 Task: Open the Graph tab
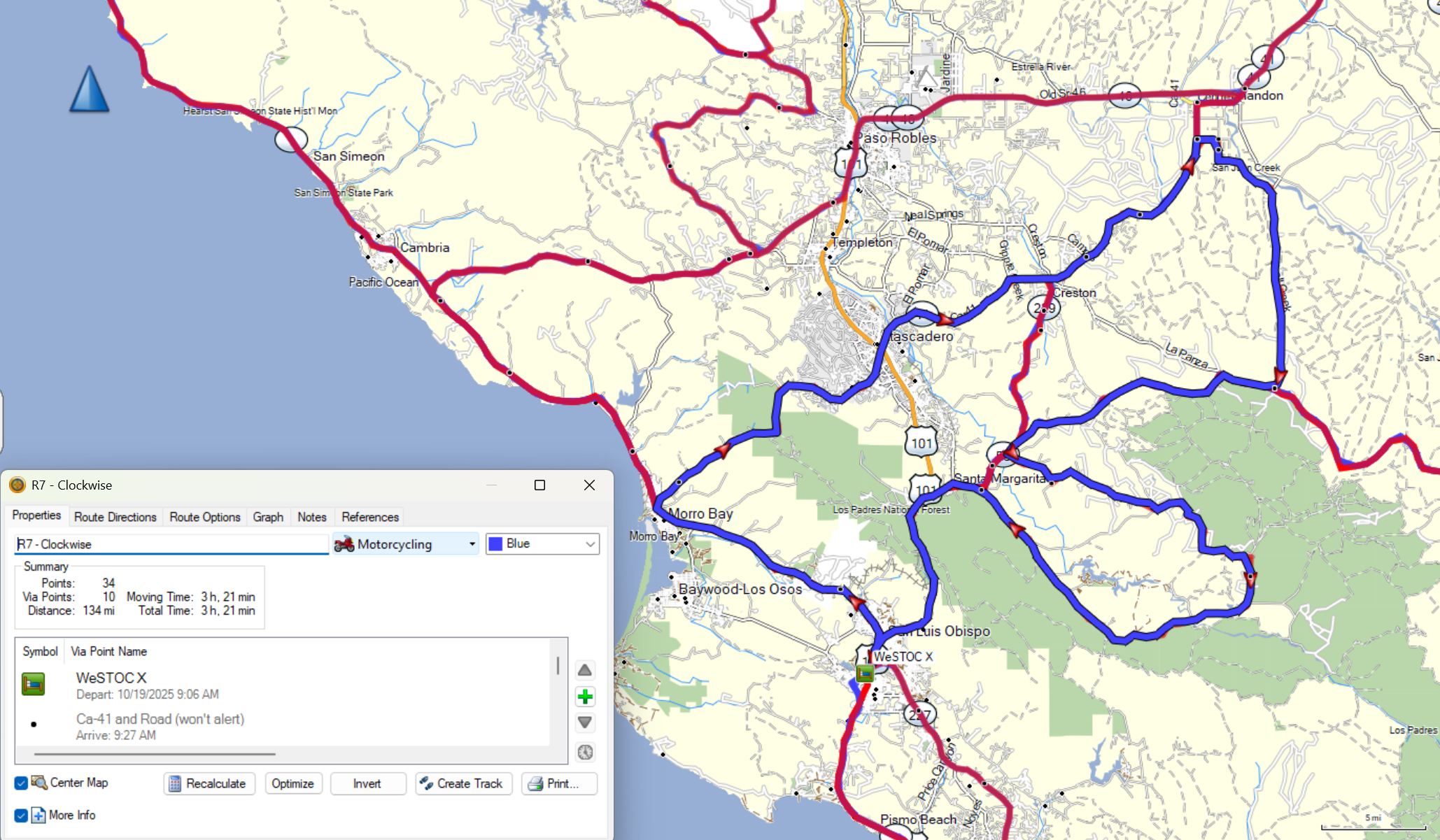[x=268, y=517]
